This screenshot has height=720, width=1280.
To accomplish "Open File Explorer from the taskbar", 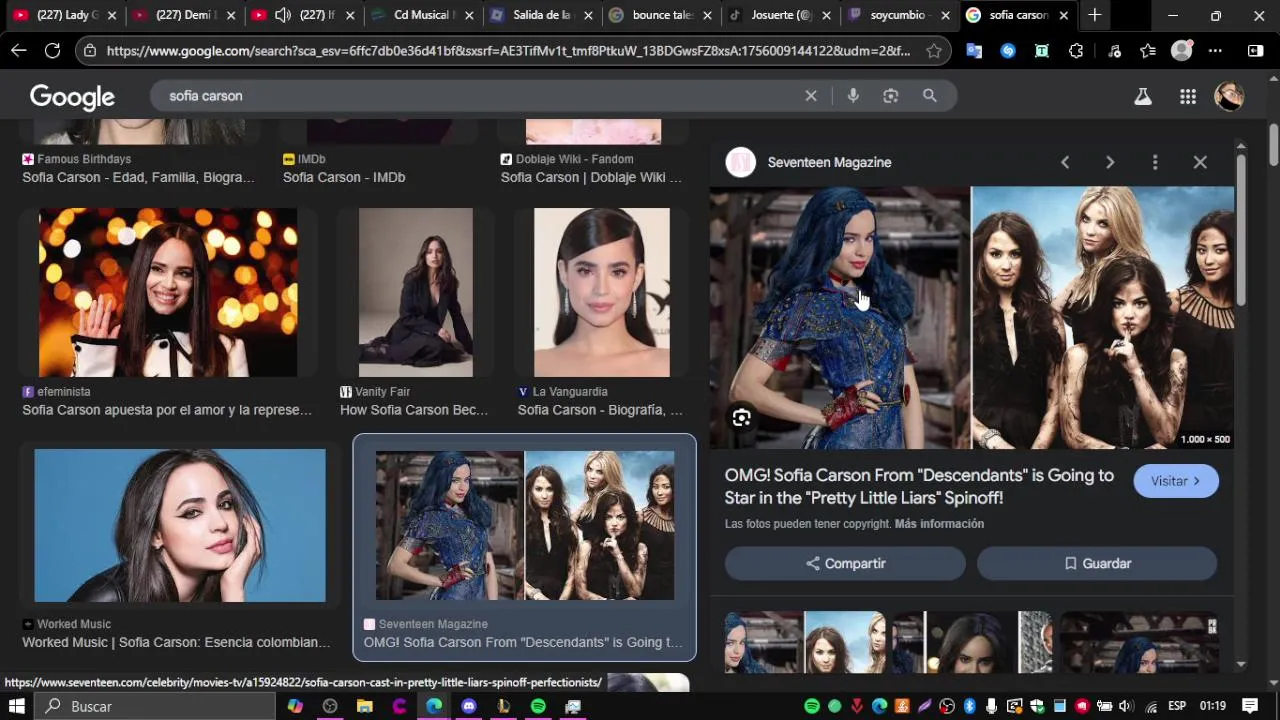I will [x=365, y=706].
